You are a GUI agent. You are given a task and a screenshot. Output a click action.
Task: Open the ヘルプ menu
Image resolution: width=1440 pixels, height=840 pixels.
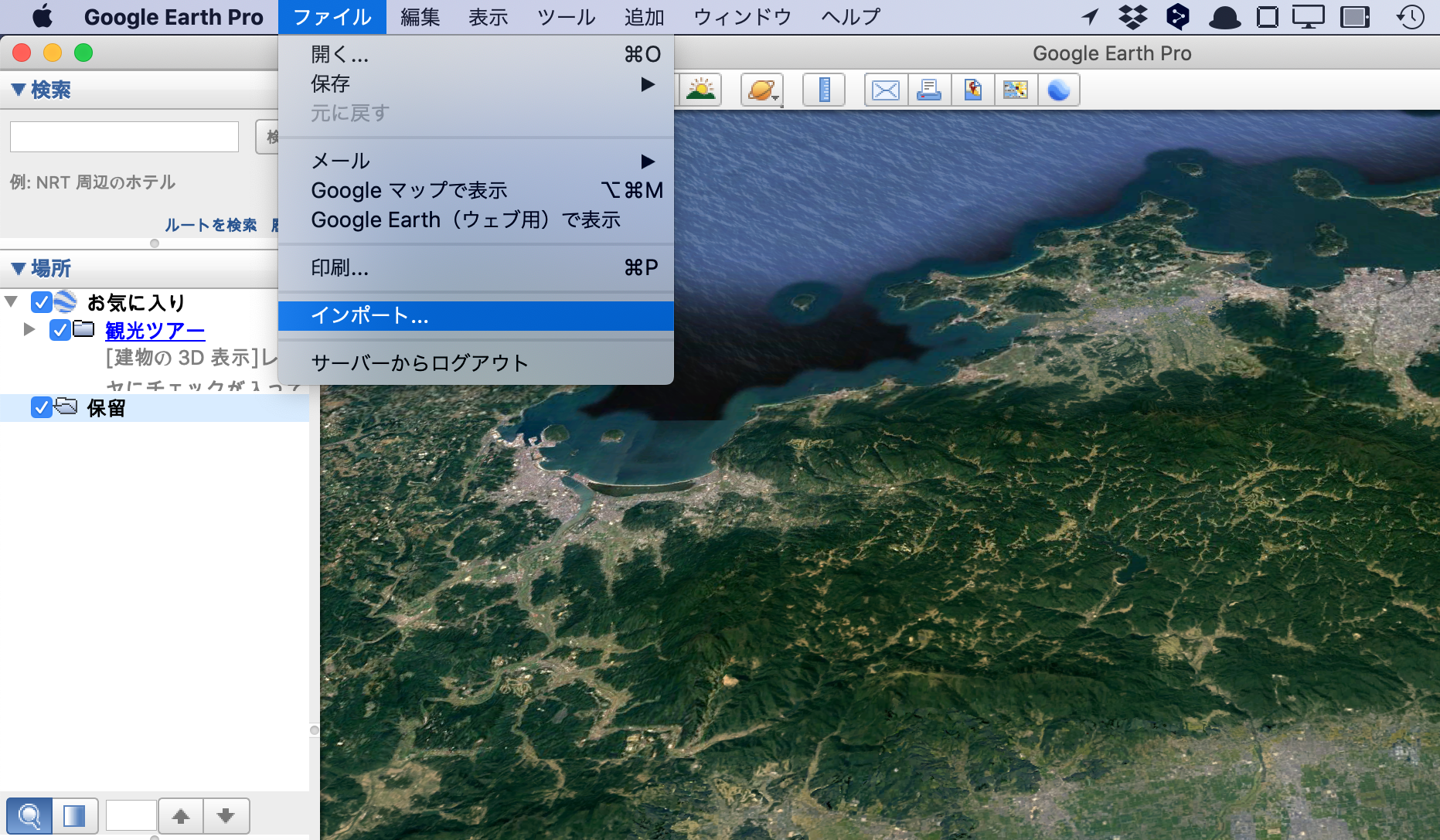(851, 17)
